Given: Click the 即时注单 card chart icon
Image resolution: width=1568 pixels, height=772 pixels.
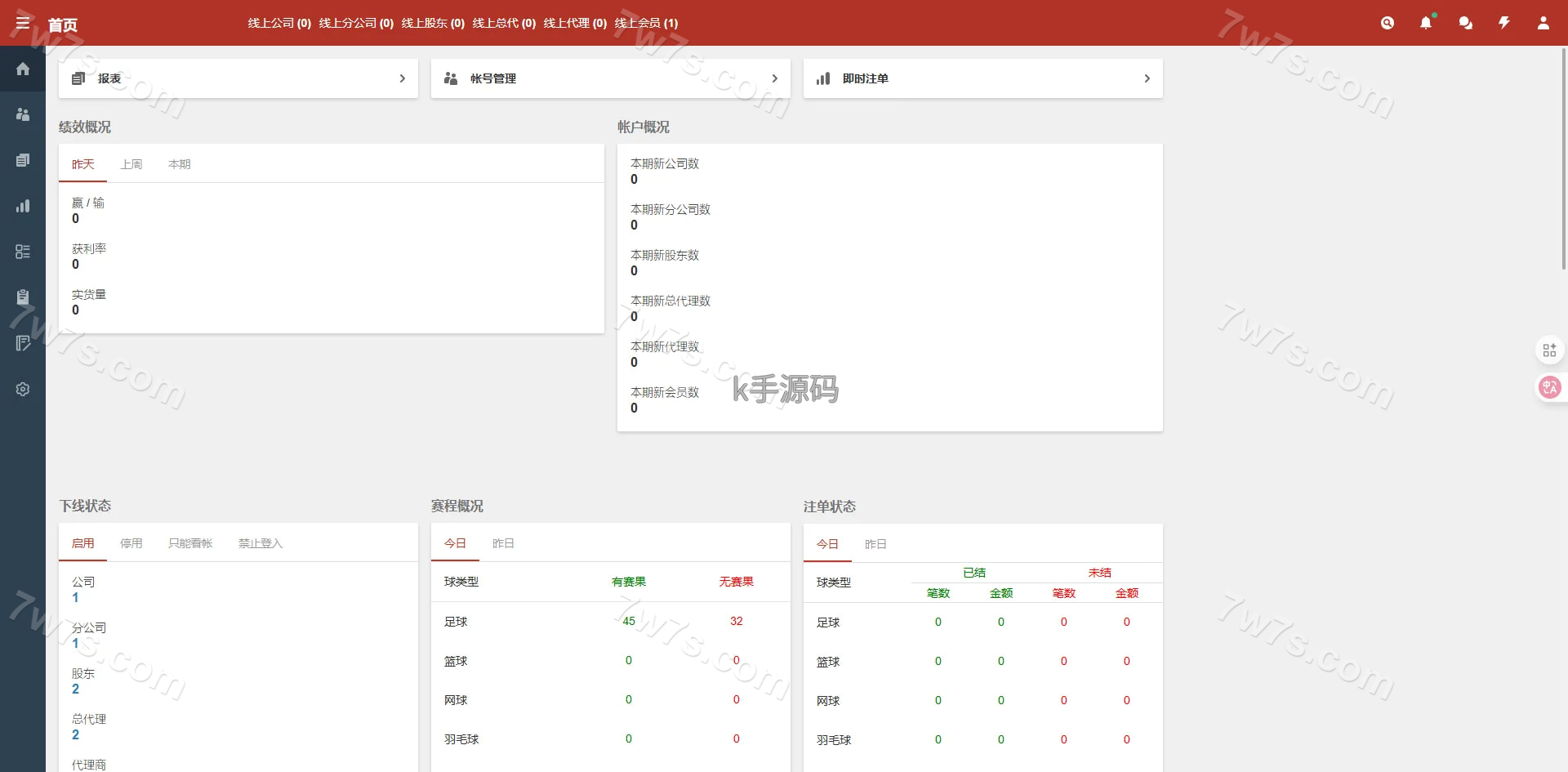Looking at the screenshot, I should pos(823,78).
